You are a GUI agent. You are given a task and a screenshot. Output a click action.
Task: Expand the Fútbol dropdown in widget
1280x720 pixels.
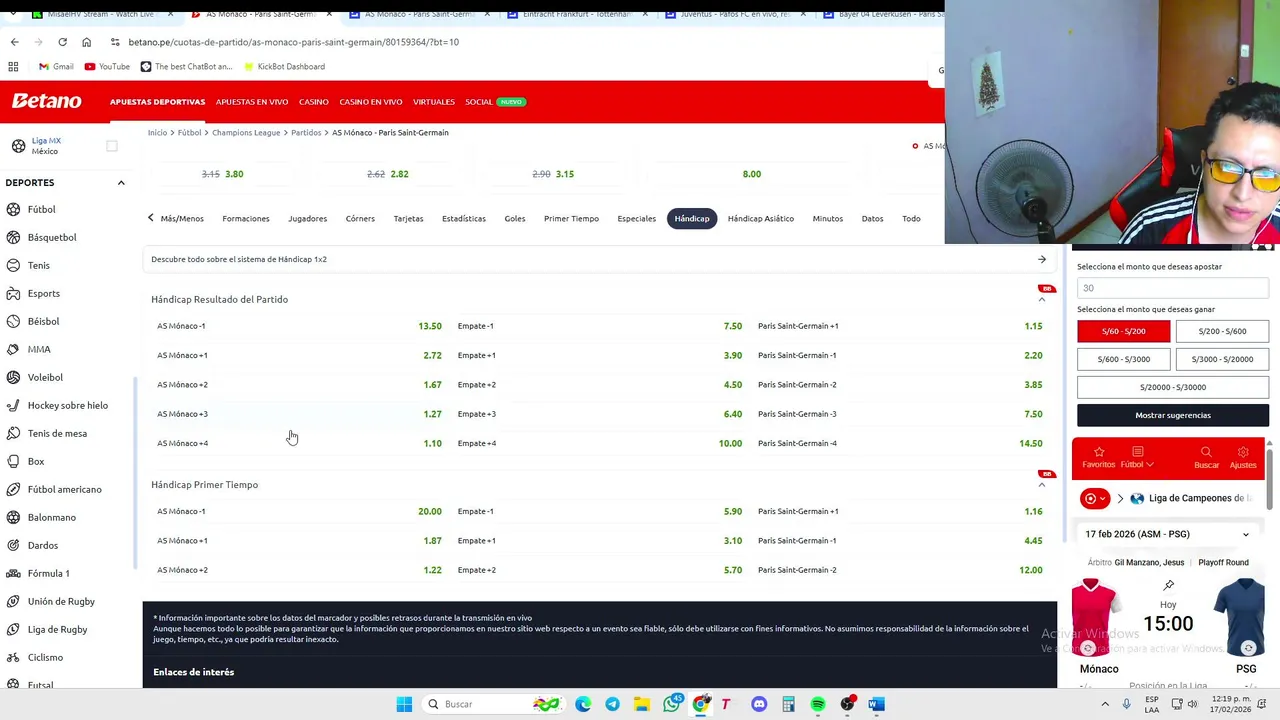pyautogui.click(x=1137, y=458)
